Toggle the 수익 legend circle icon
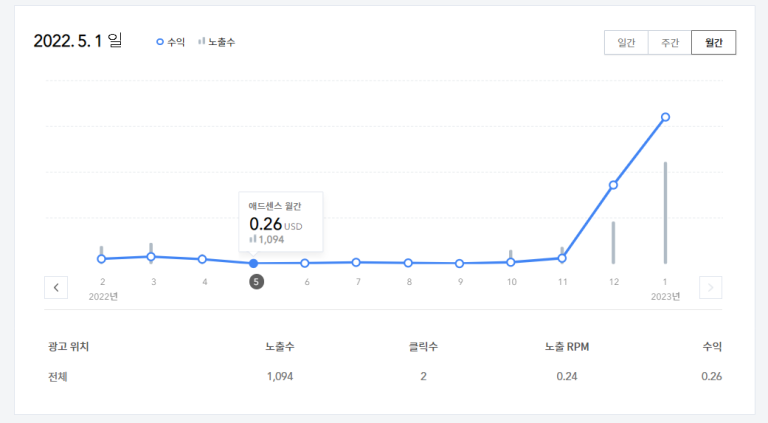The height and width of the screenshot is (423, 768). [x=160, y=42]
